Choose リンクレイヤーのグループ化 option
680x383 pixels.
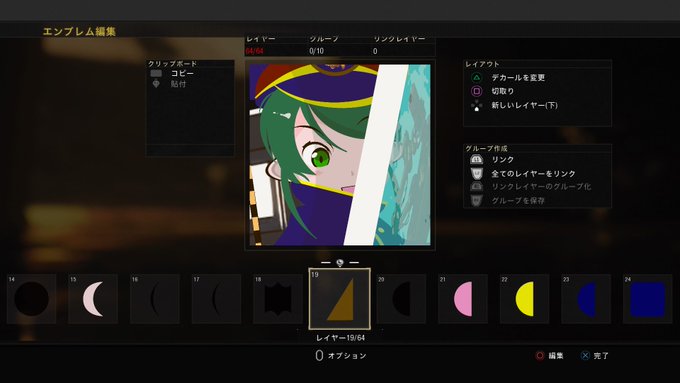click(x=541, y=187)
